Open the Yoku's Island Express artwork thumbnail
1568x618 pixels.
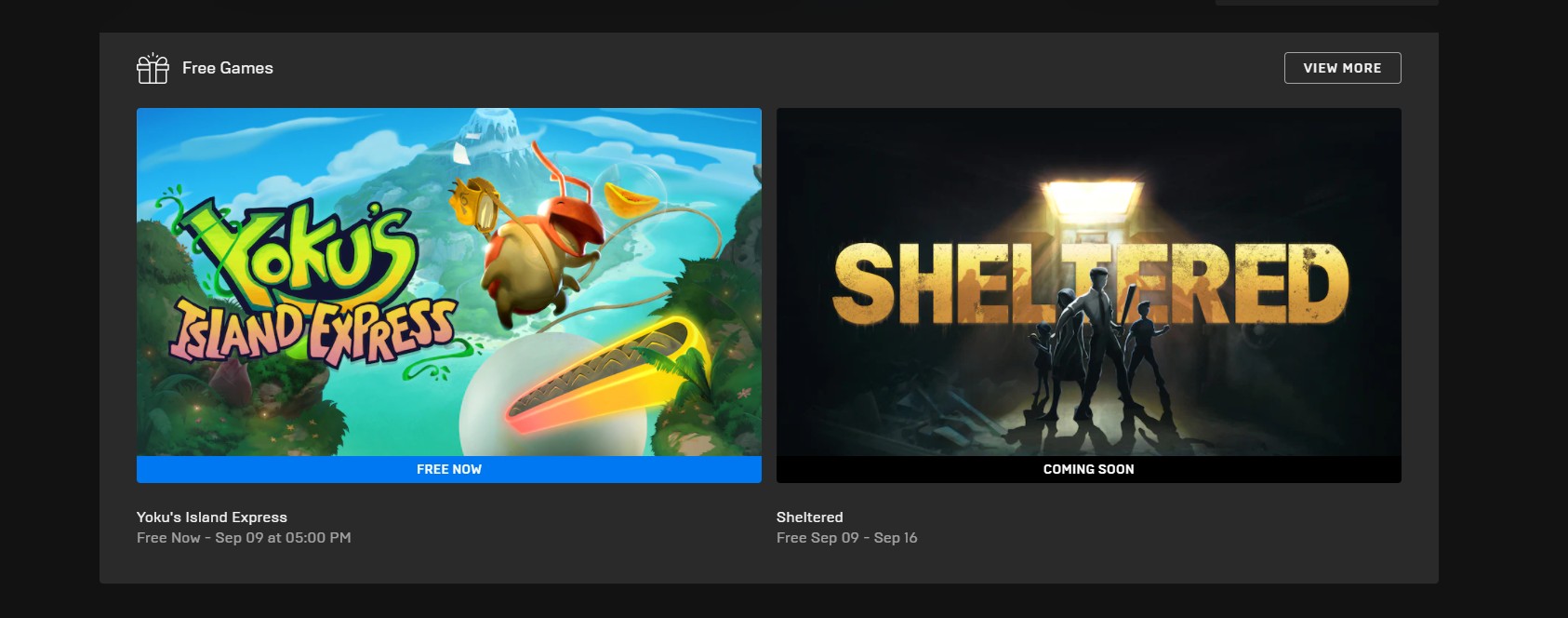pos(449,282)
